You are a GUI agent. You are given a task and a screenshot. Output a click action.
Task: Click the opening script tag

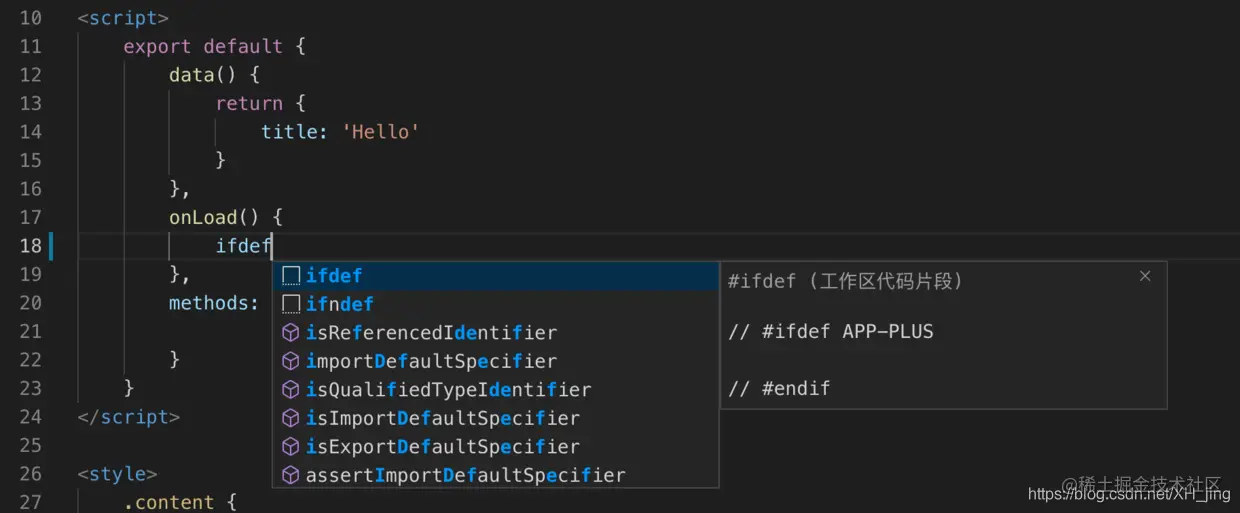123,19
